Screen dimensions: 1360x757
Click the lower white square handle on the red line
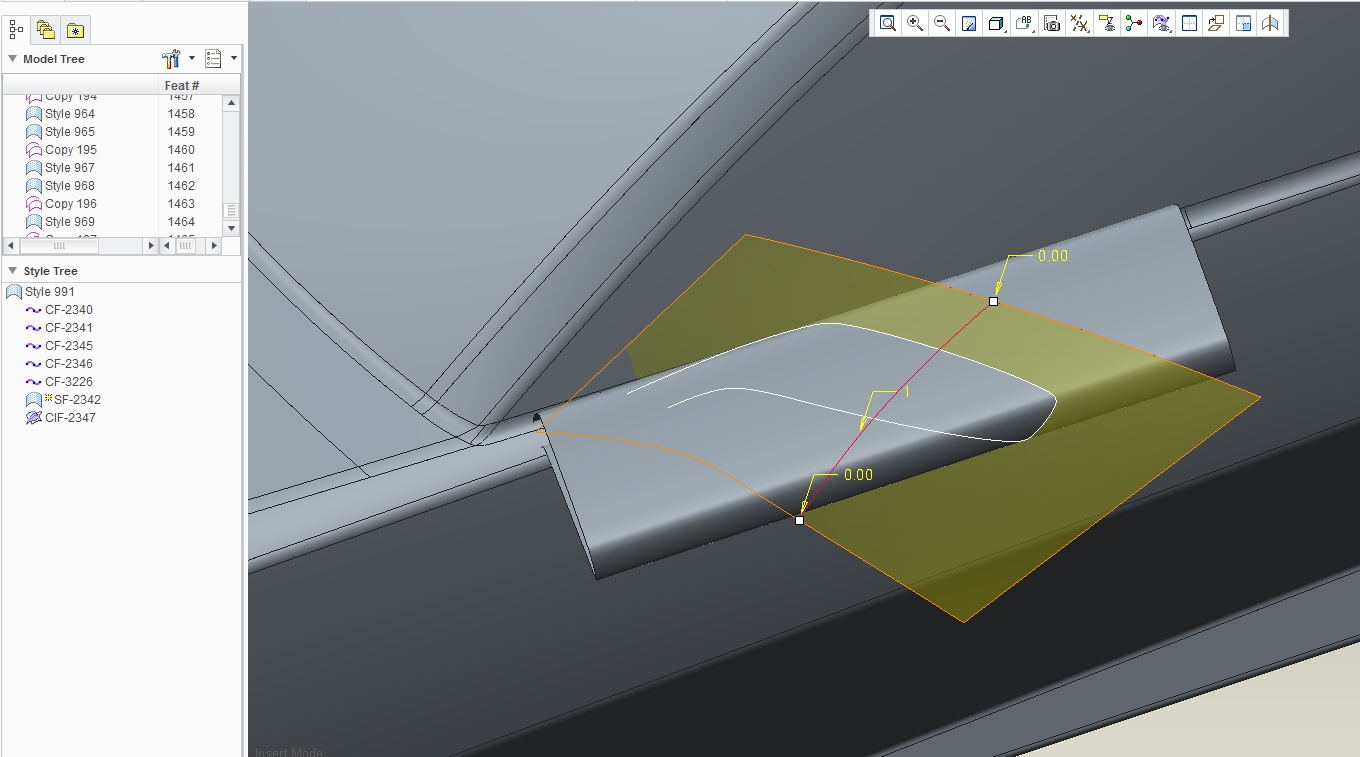799,520
